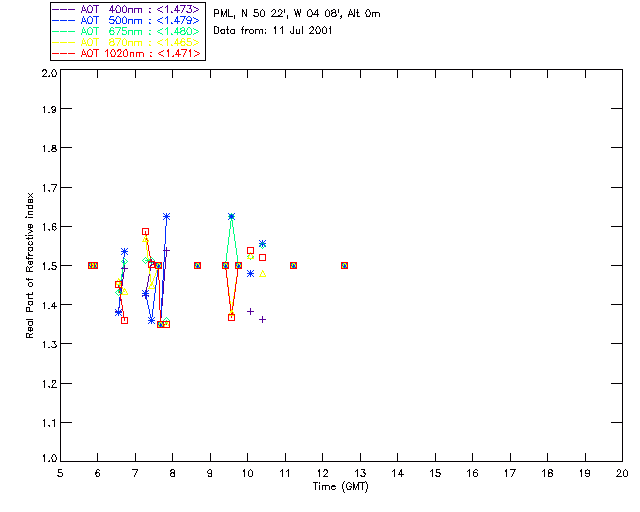Click y-axis tick label '1.0'

coord(49,458)
